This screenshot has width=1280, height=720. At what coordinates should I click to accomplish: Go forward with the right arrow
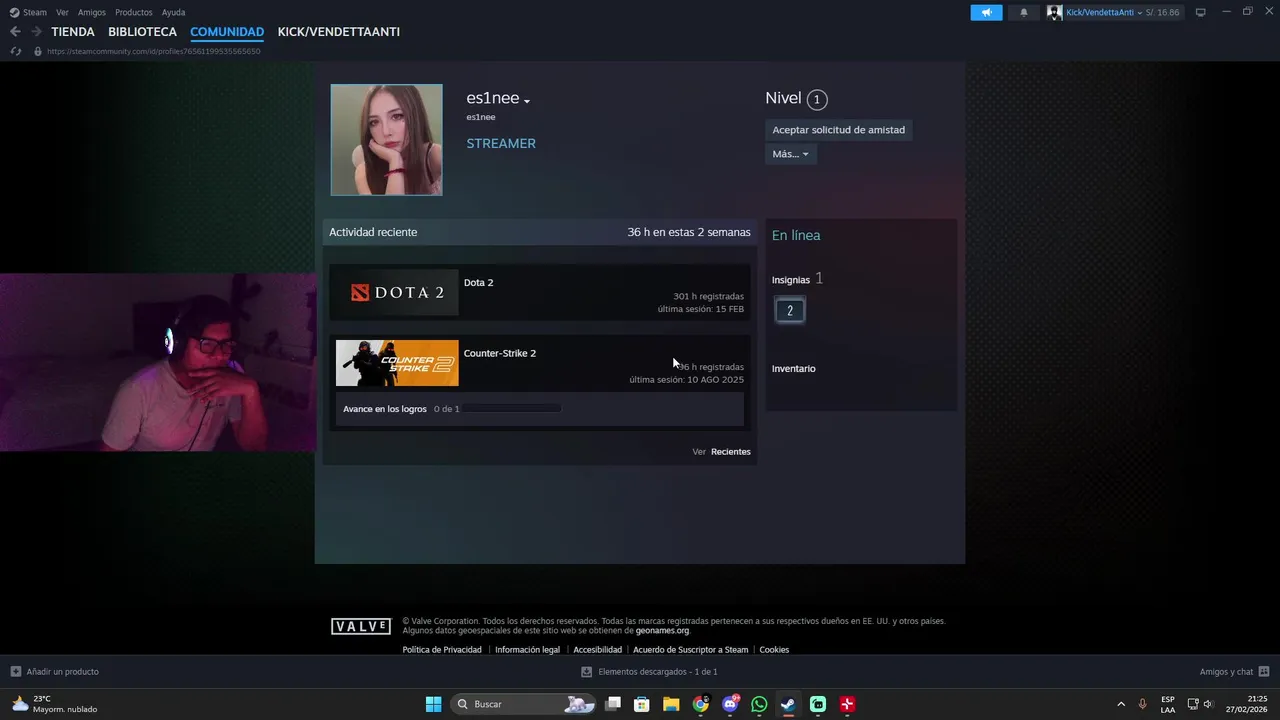tap(36, 32)
